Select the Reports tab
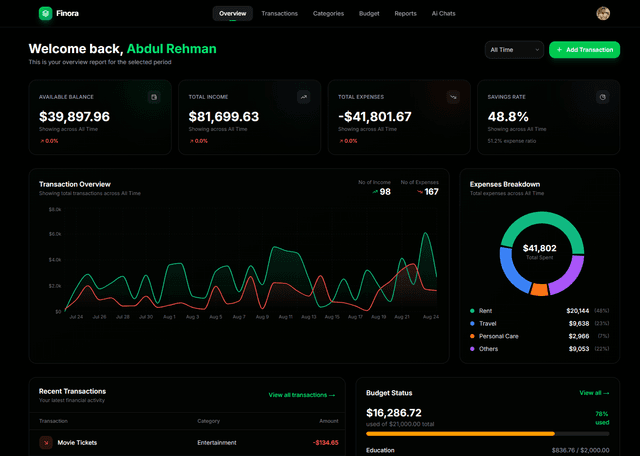The width and height of the screenshot is (640, 456). tap(405, 13)
